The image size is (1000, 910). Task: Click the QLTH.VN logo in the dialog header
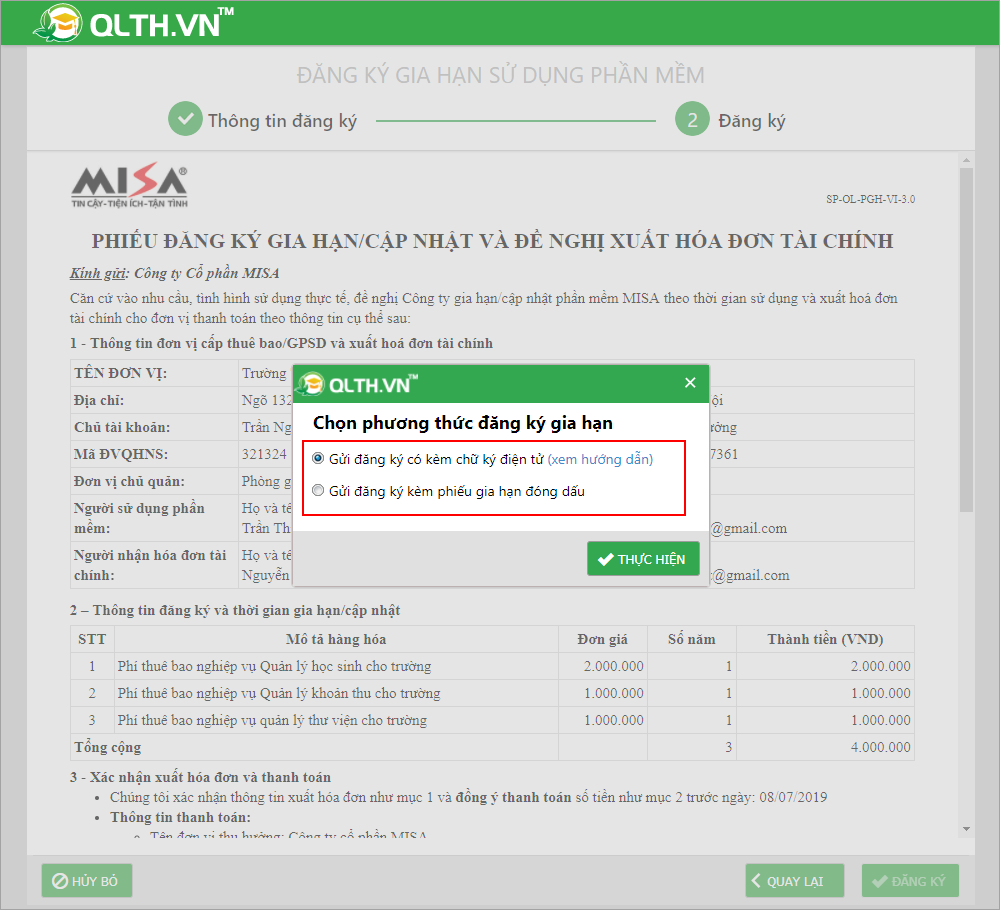point(358,384)
